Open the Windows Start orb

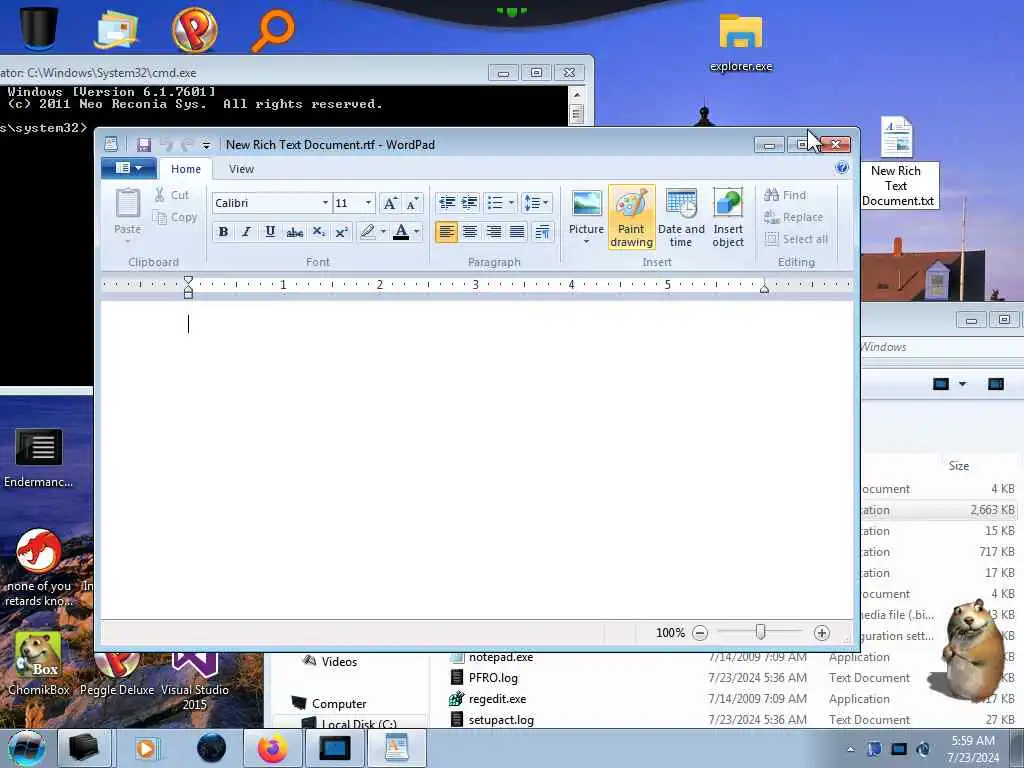click(27, 748)
